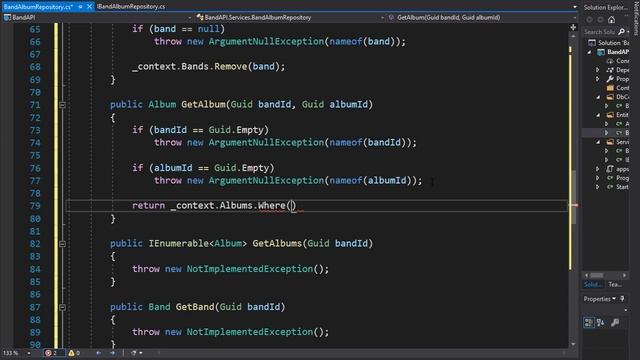This screenshot has width=640, height=360.
Task: Click GetAlbum method name on line 71
Action: pos(203,104)
